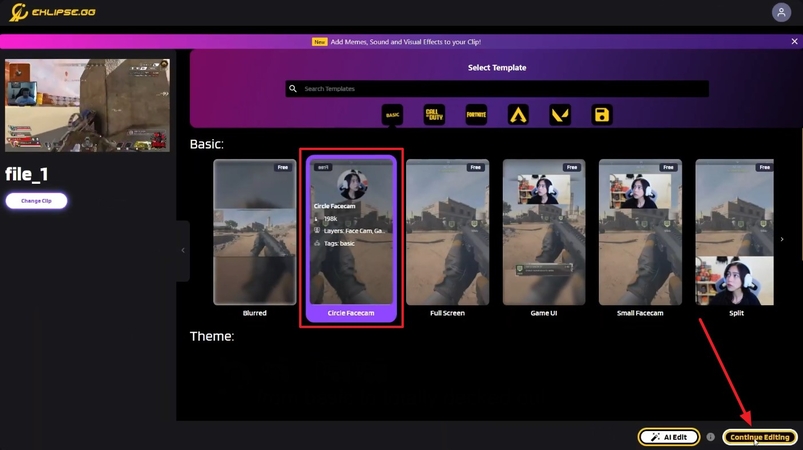Show next templates with right arrow
Image resolution: width=803 pixels, height=450 pixels.
(782, 239)
